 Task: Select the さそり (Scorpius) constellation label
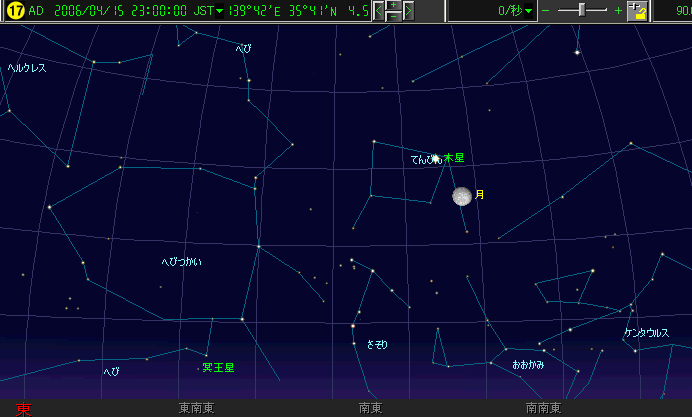pyautogui.click(x=377, y=344)
